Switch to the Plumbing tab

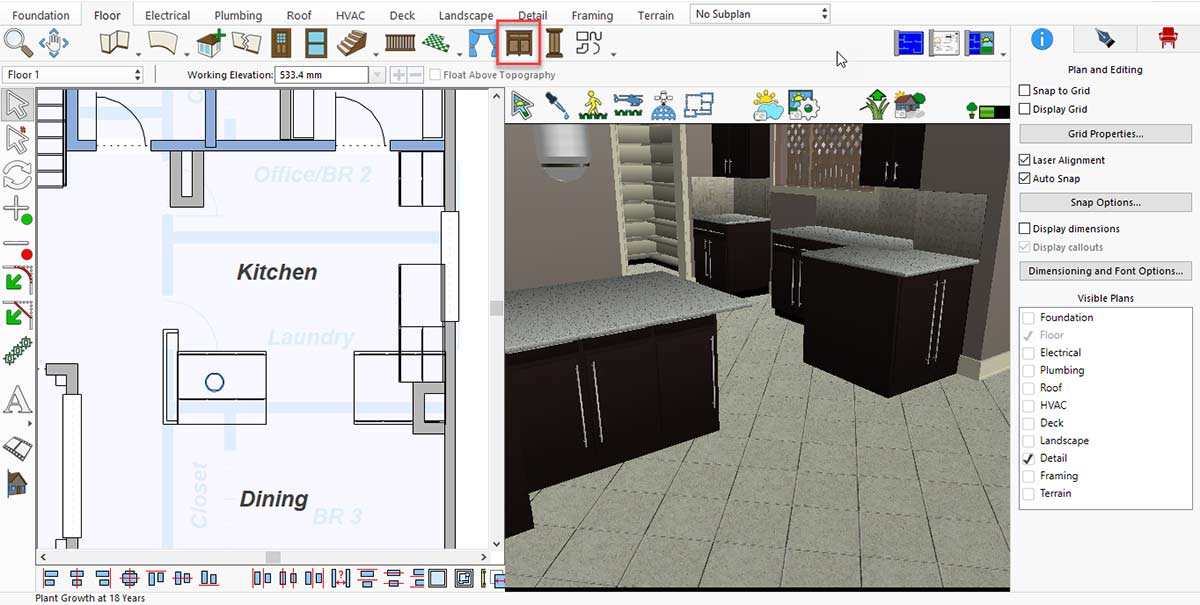(x=238, y=15)
